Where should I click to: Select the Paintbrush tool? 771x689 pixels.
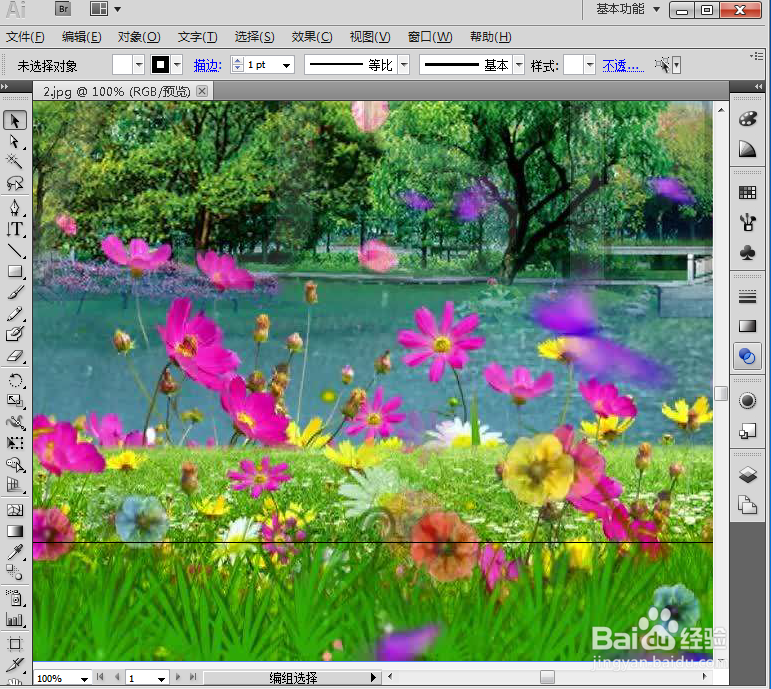pyautogui.click(x=15, y=293)
